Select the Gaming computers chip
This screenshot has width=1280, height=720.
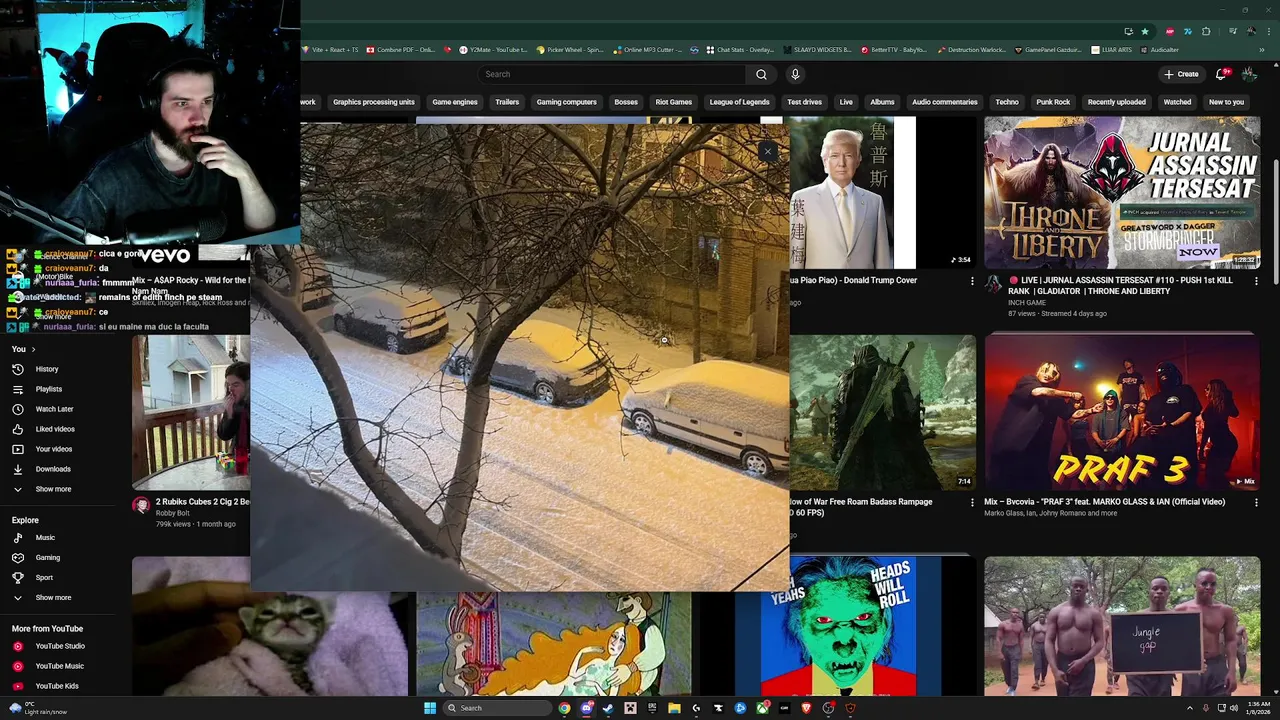[x=566, y=102]
